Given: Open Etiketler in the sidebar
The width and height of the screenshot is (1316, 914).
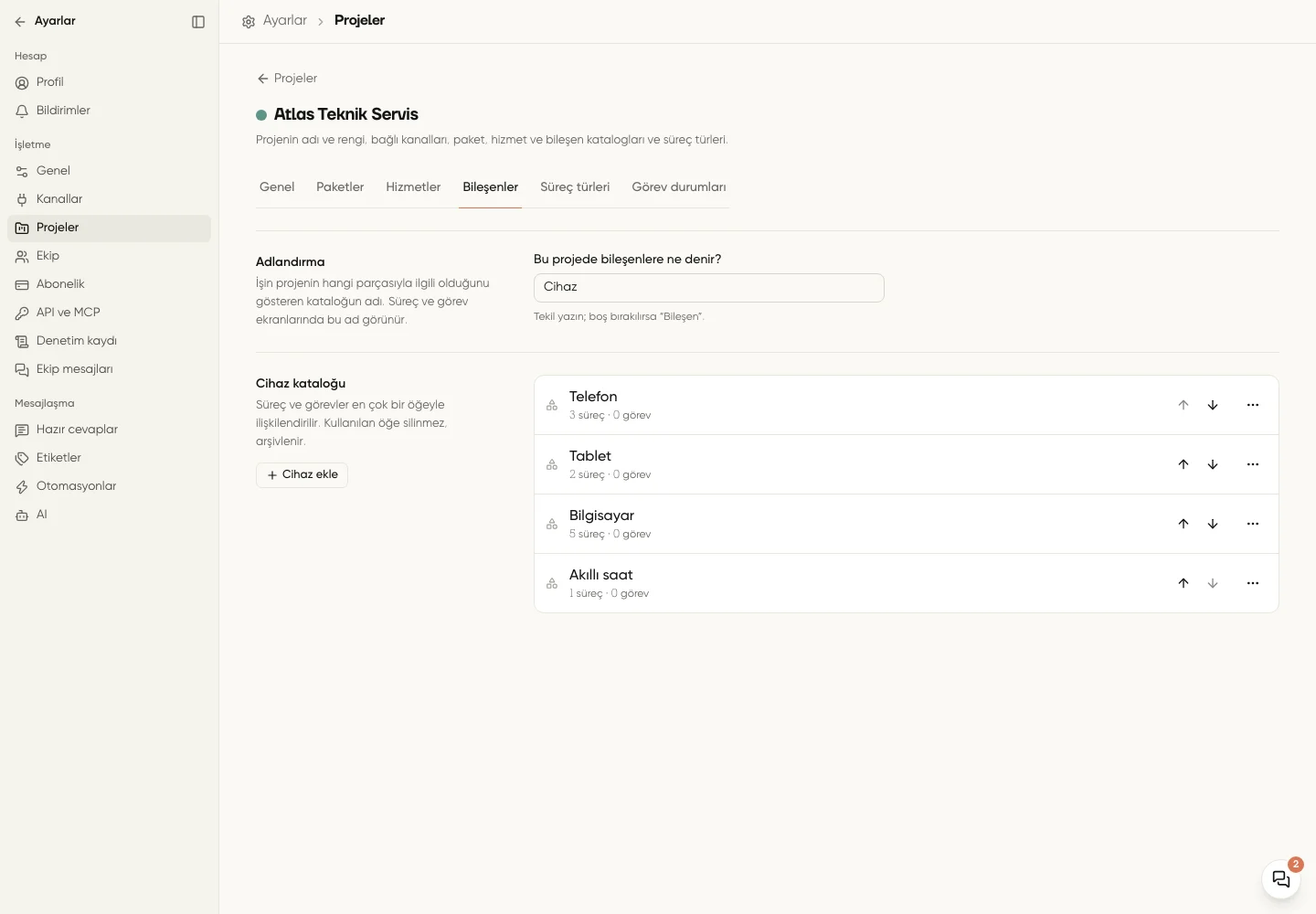Looking at the screenshot, I should pyautogui.click(x=109, y=458).
